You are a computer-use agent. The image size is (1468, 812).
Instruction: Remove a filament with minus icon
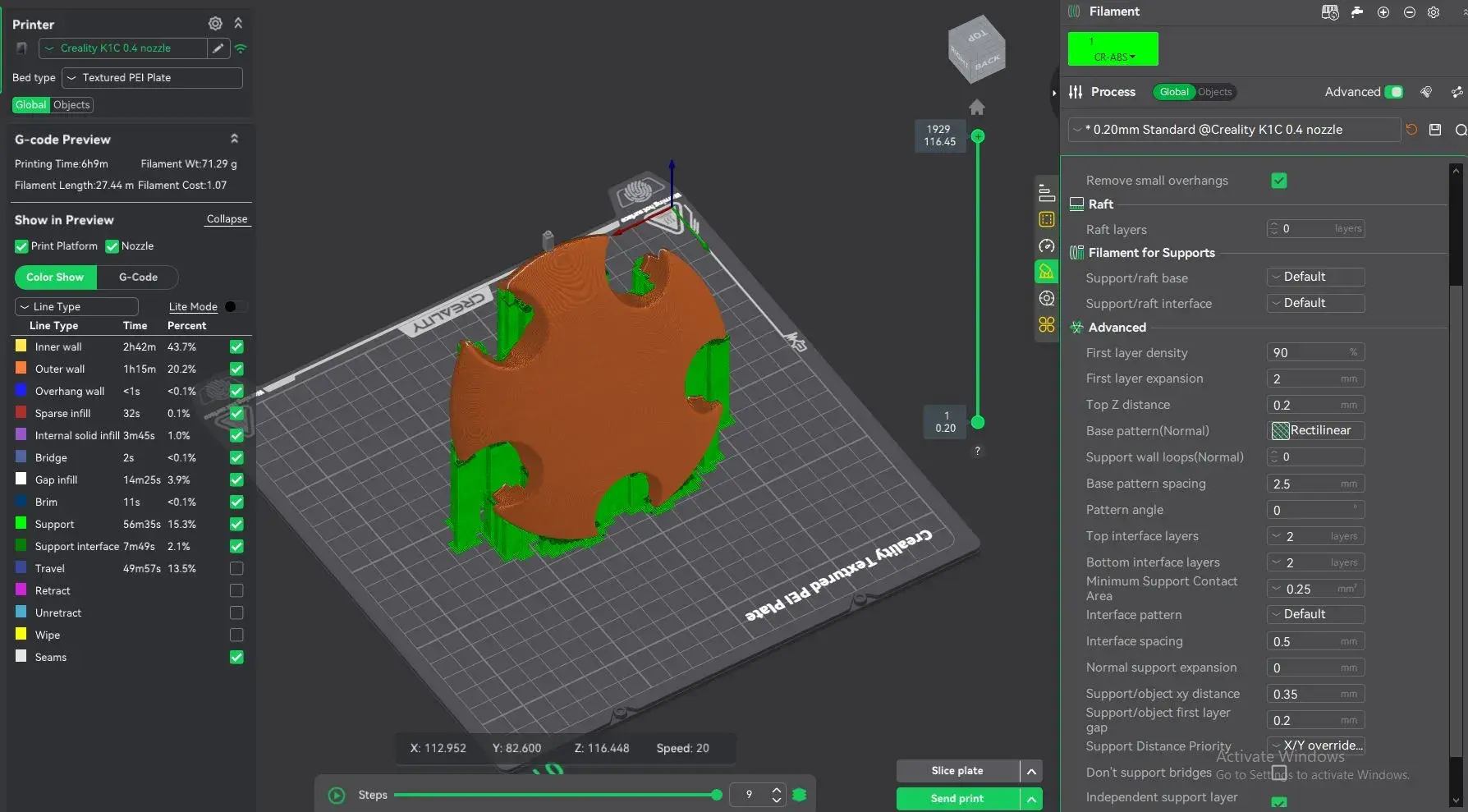1410,12
